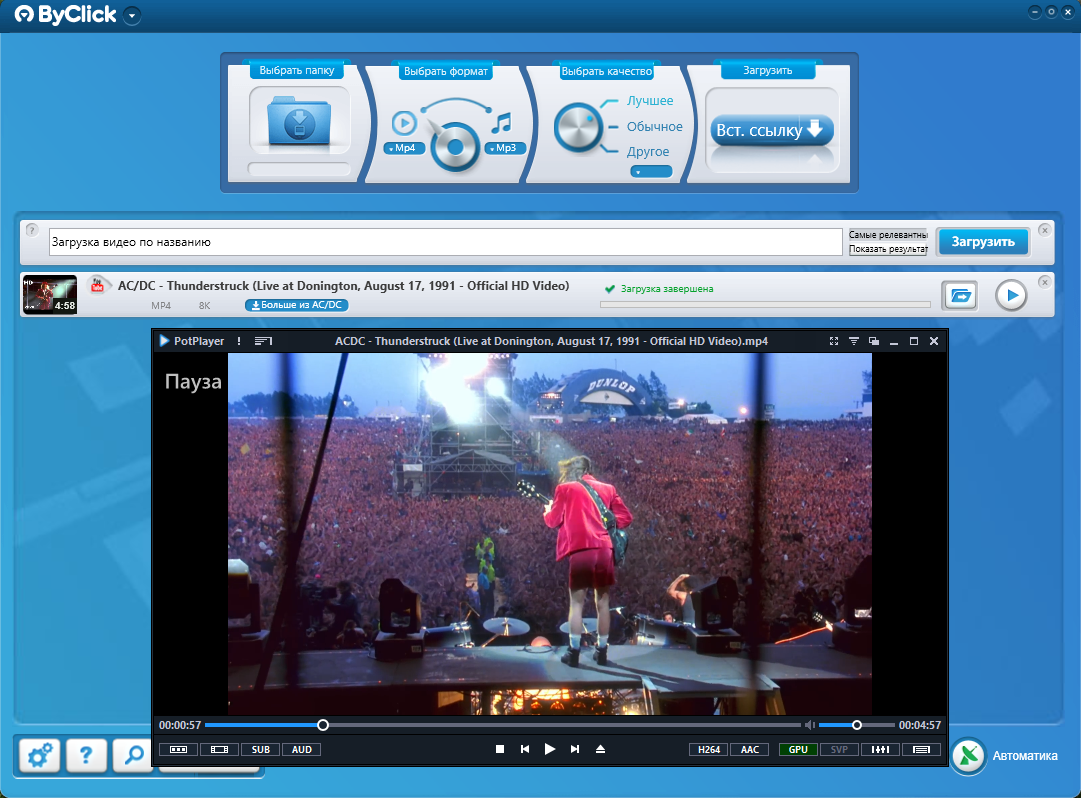Focus the Загрузка видео по названию field
1081x798 pixels.
coord(445,242)
